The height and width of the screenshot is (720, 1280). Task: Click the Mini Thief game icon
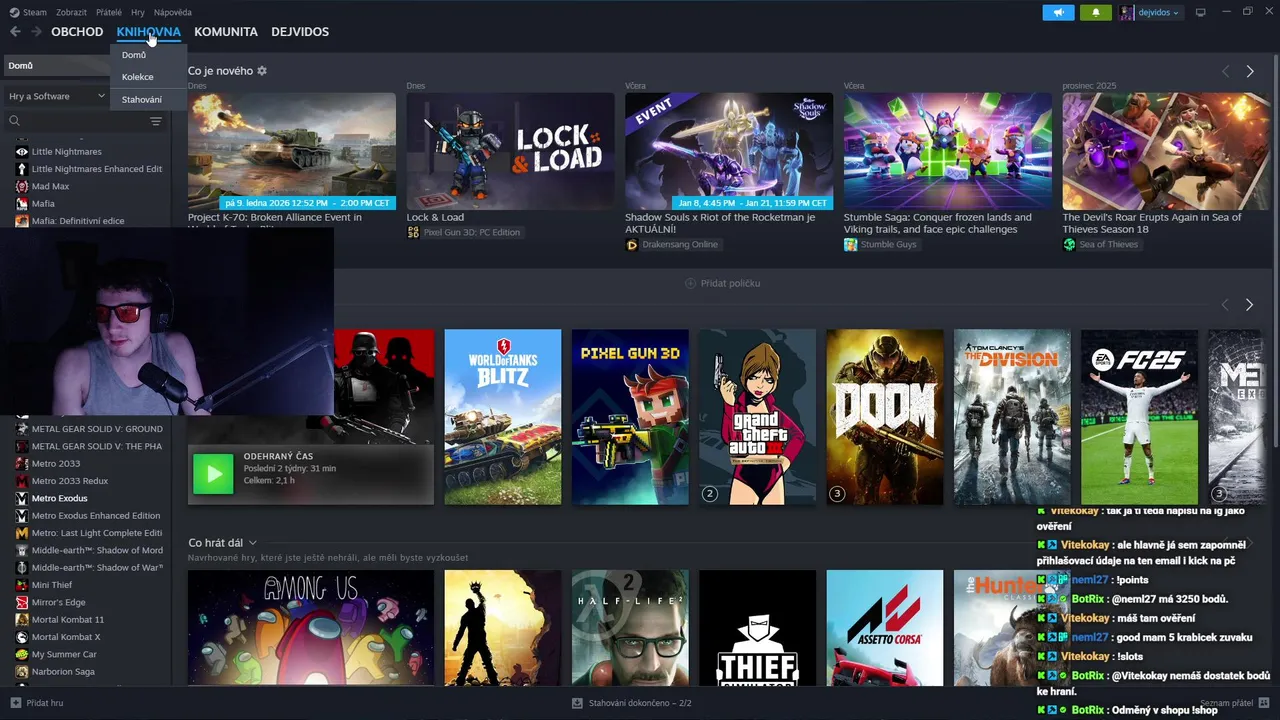click(x=22, y=585)
